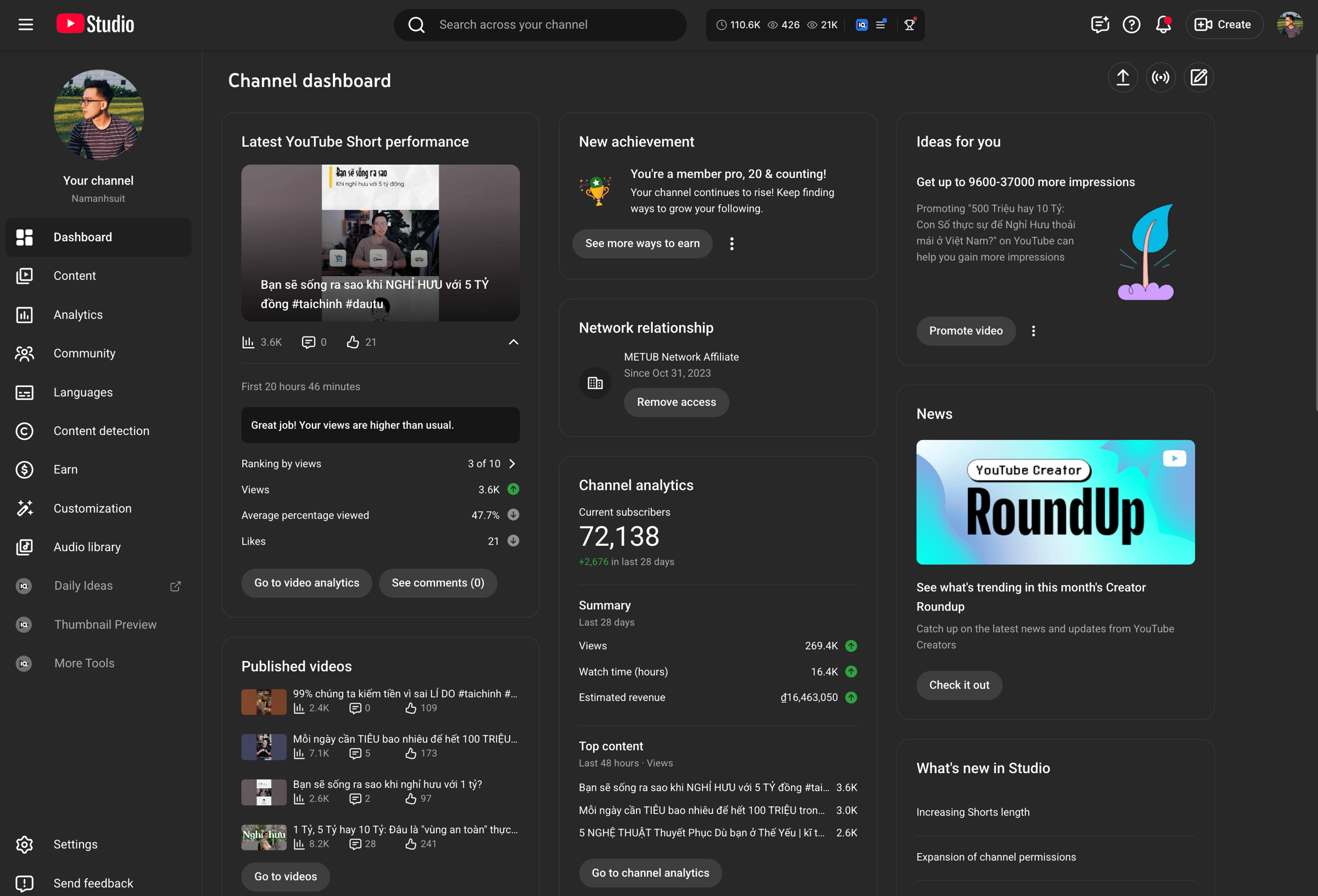
Task: Open thumbnail of '99% chúng ta kiếm tiền' video
Action: pyautogui.click(x=264, y=702)
